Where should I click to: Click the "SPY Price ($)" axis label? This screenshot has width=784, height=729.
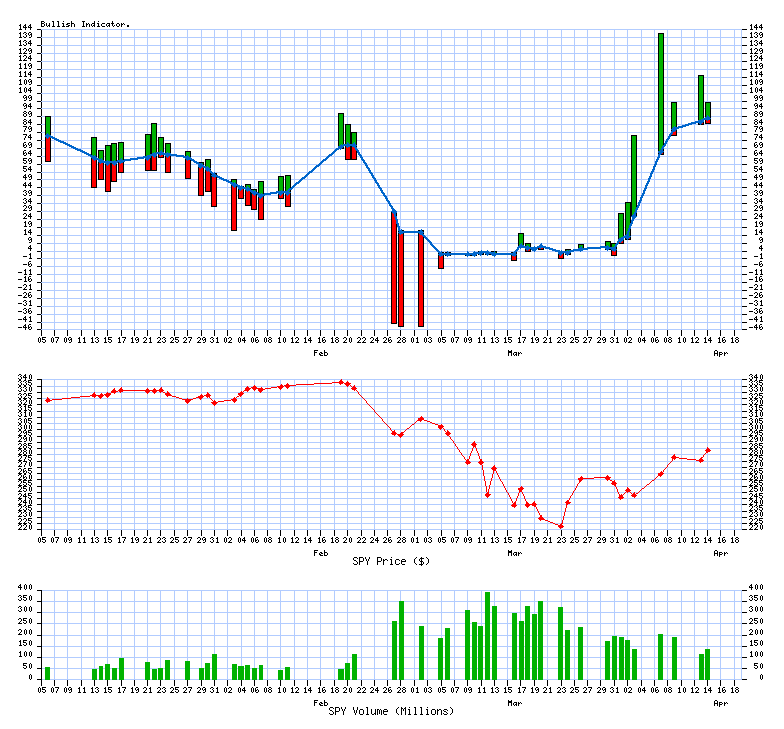(x=391, y=561)
